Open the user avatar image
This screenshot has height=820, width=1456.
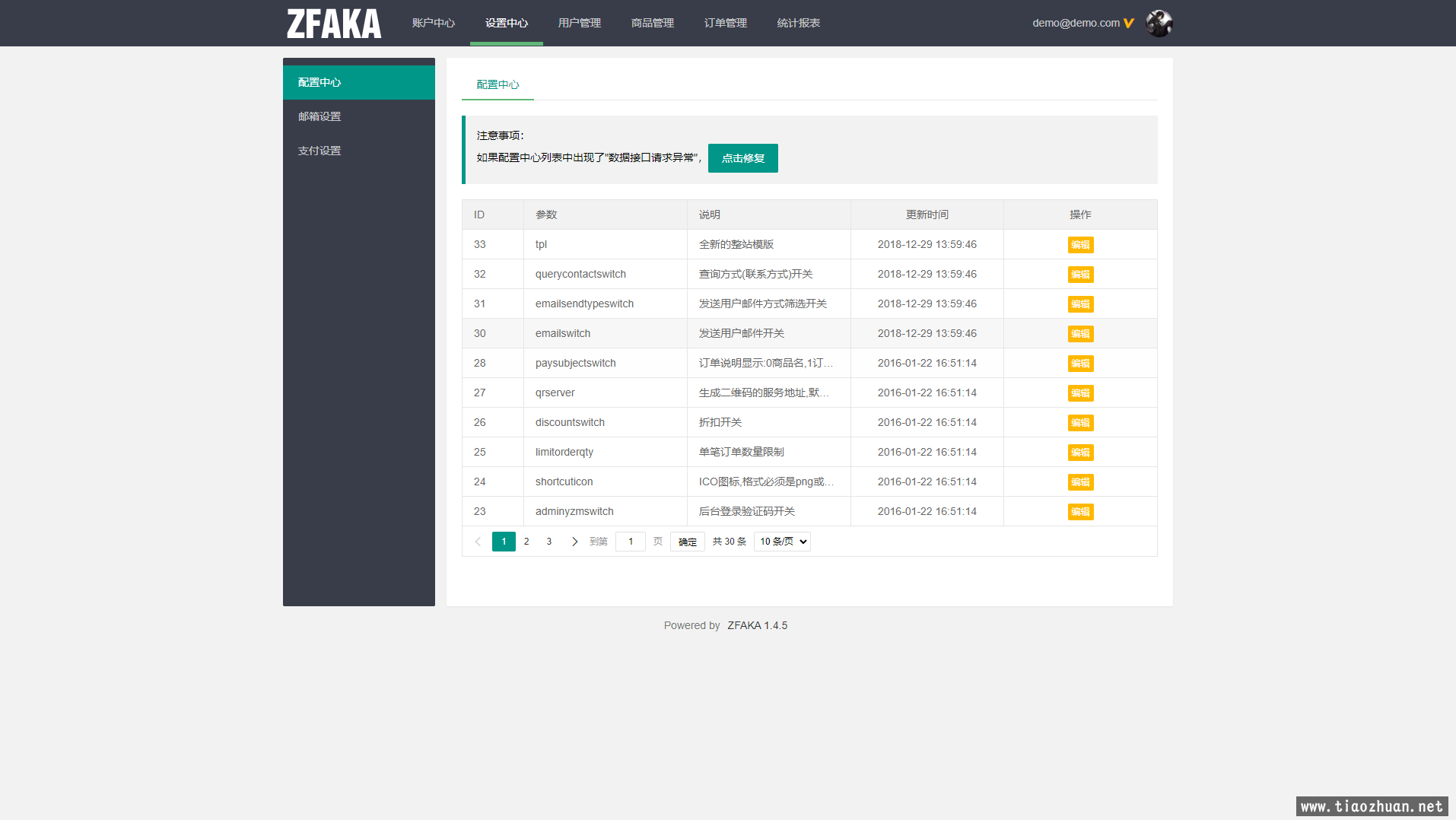tap(1159, 24)
